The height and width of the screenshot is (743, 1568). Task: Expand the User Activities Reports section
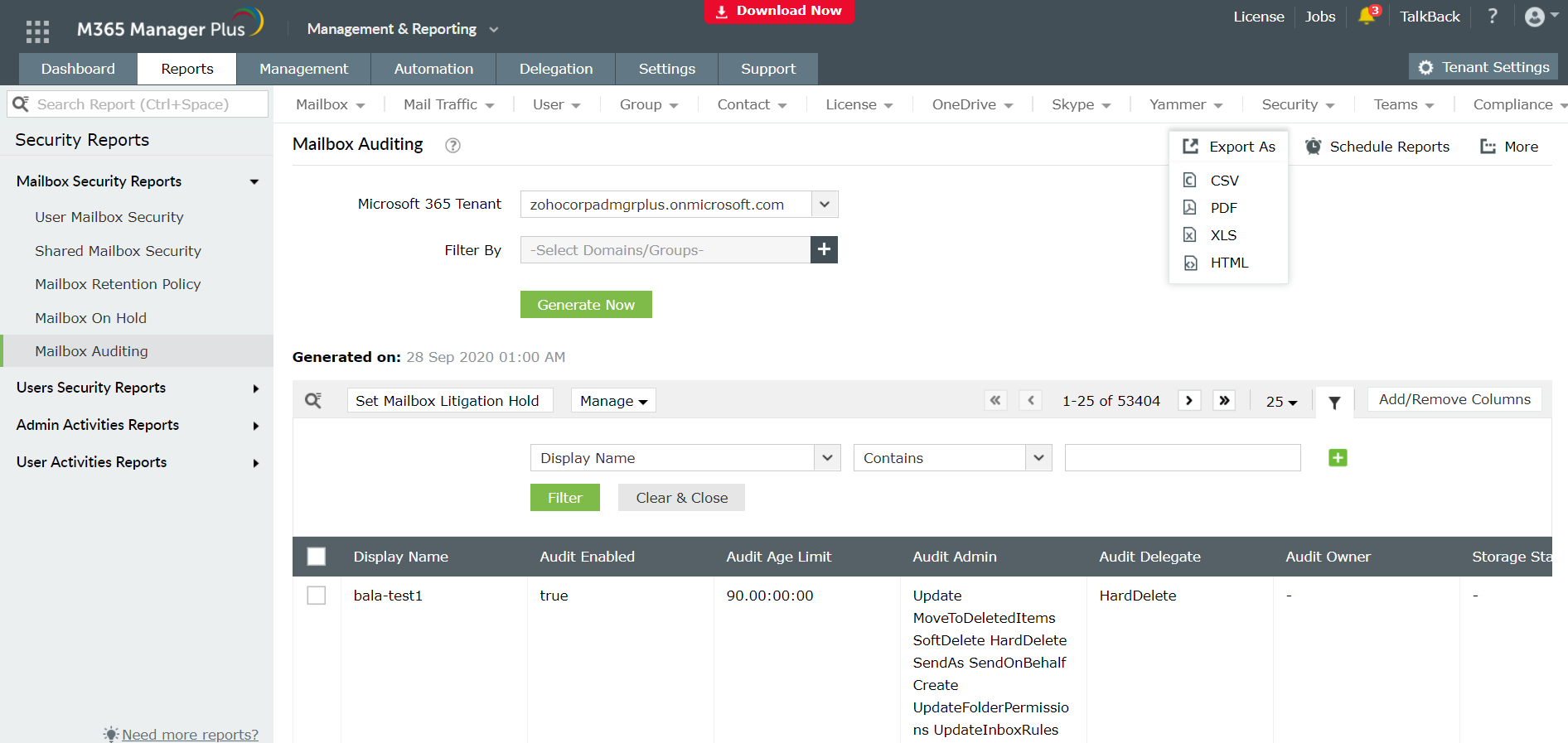point(256,463)
